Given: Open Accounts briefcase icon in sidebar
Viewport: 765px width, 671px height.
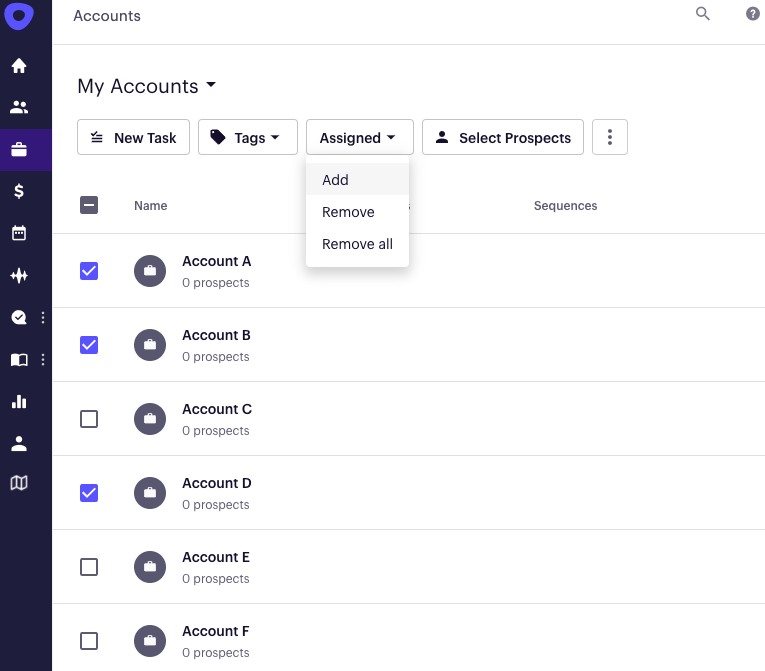Looking at the screenshot, I should [x=19, y=149].
